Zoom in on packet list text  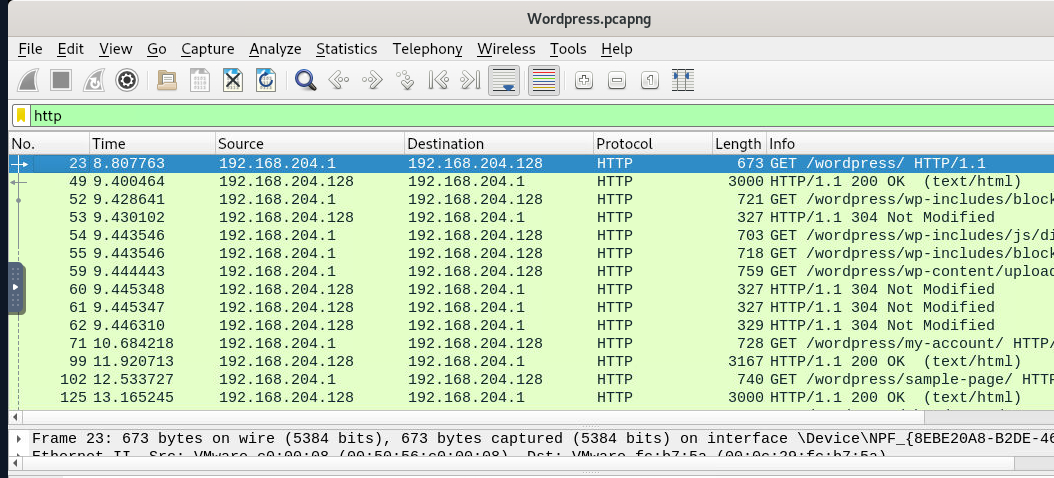click(584, 81)
